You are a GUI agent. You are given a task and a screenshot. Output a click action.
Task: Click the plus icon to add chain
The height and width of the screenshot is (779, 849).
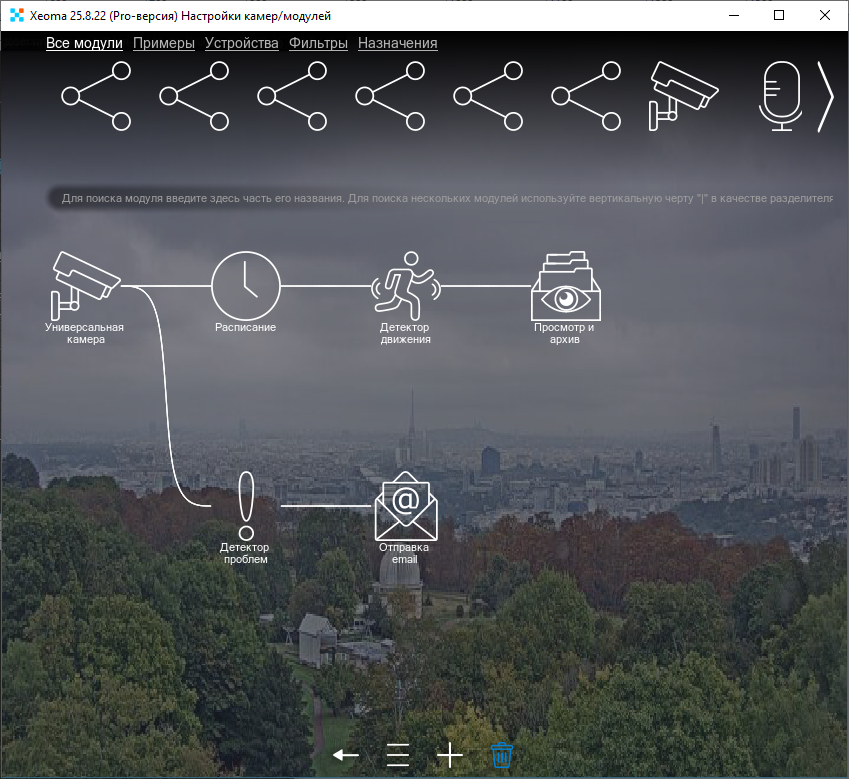click(450, 755)
